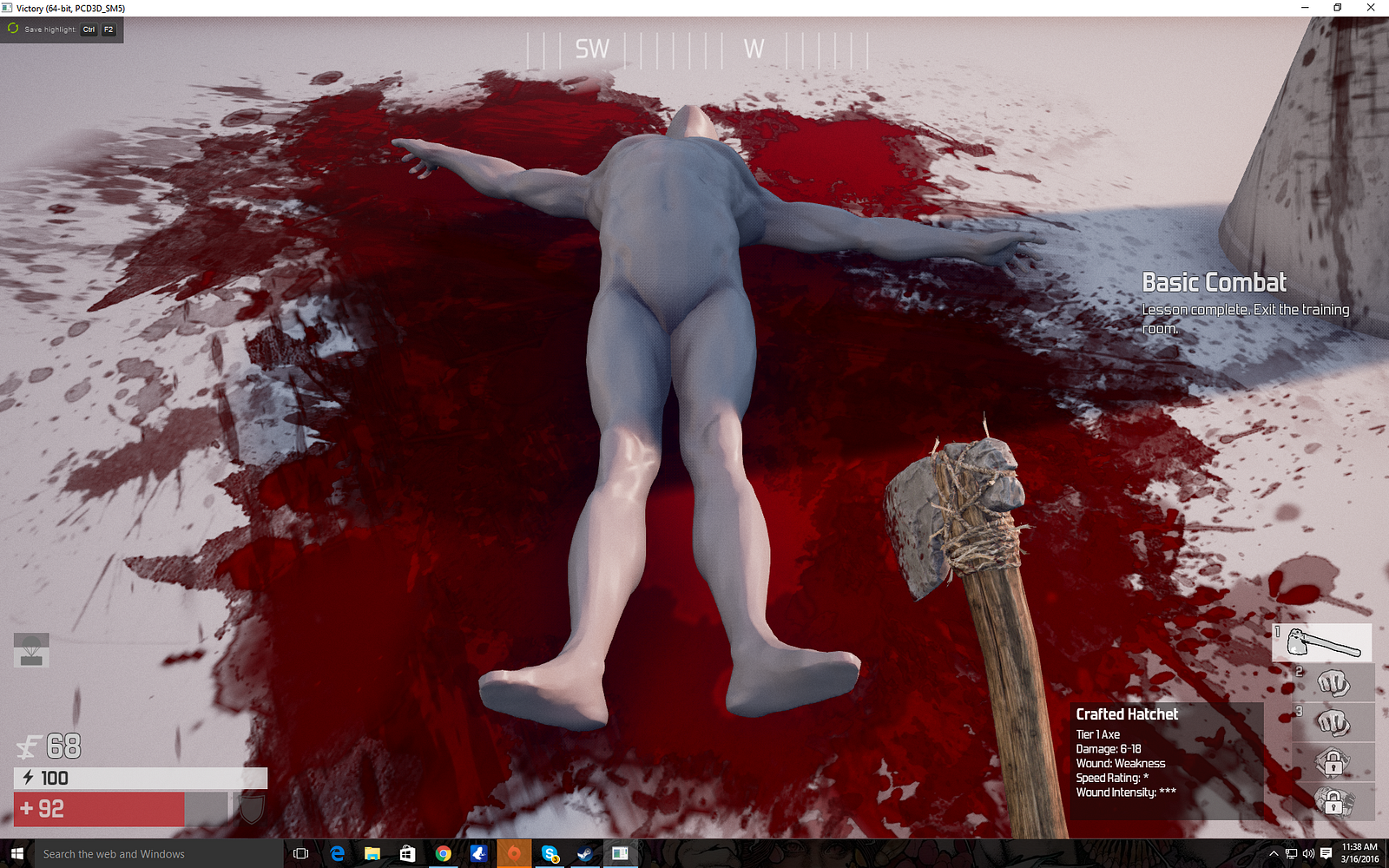This screenshot has width=1389, height=868.
Task: Open Steam from the taskbar
Action: [x=585, y=853]
